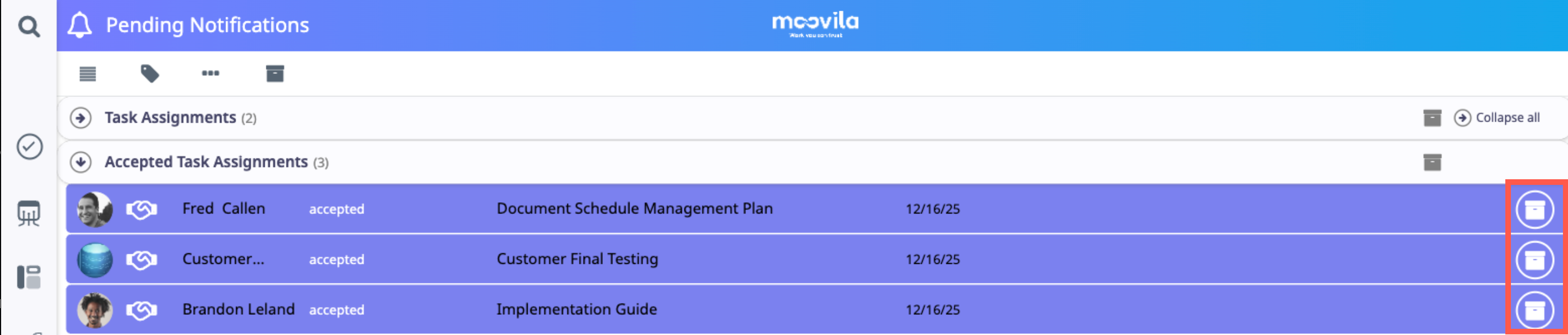
Task: Open the checkmark tasks sidebar icon
Action: (x=29, y=147)
